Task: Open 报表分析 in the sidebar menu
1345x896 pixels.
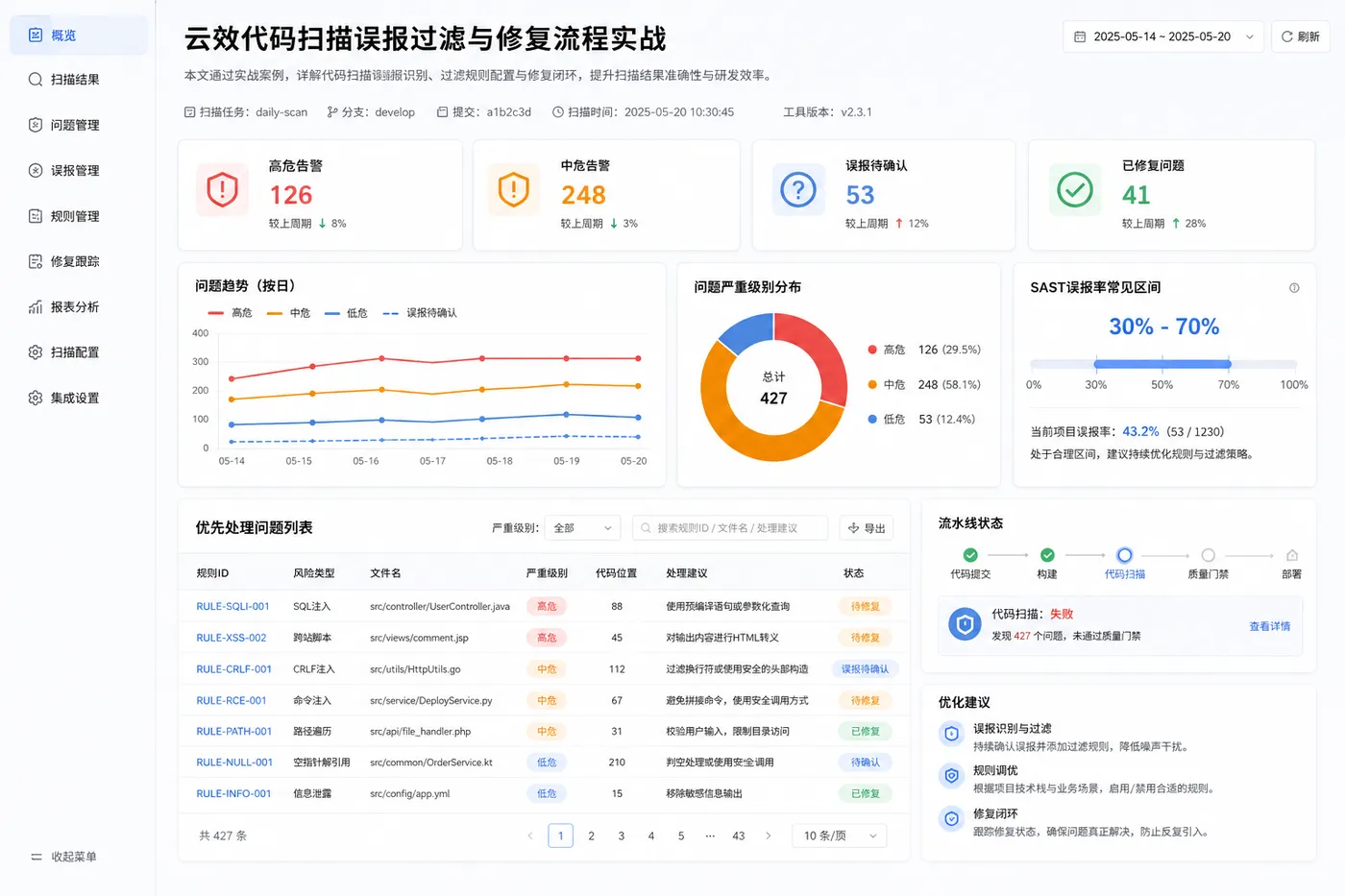Action: [79, 307]
